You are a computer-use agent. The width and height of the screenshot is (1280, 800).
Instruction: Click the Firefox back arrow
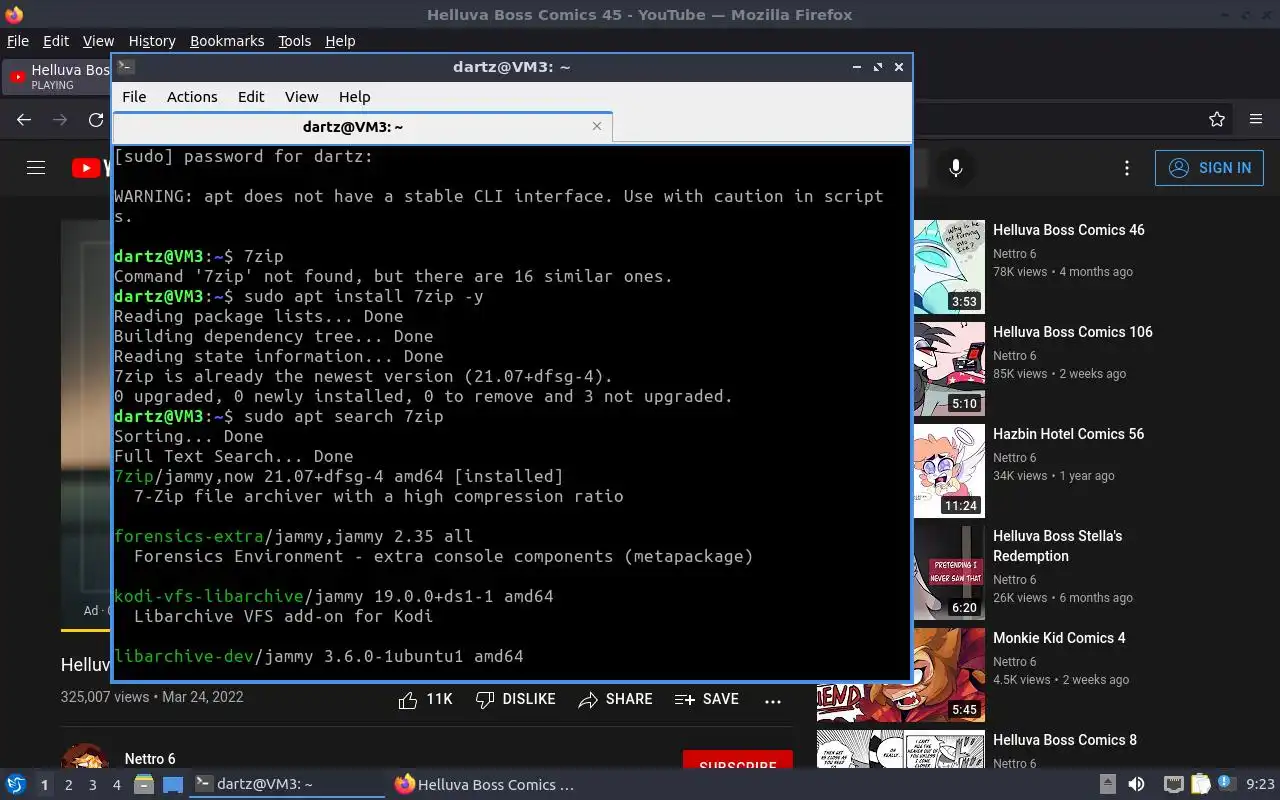click(24, 119)
